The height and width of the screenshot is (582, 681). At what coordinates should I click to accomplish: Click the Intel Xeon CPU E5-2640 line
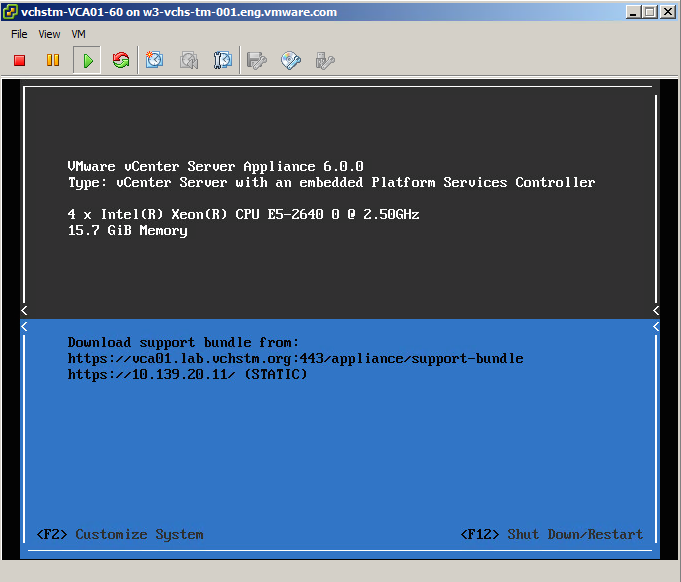[243, 215]
